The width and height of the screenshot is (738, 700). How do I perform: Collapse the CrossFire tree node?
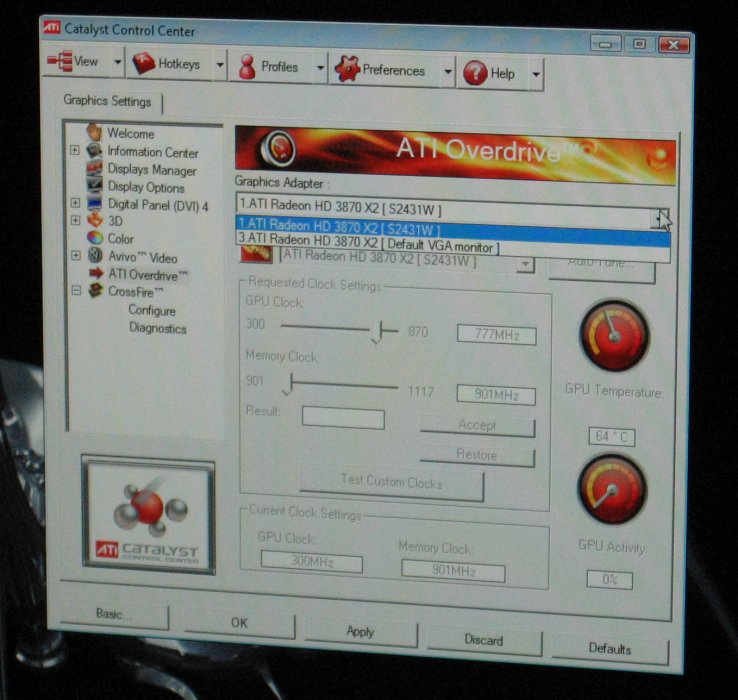(x=76, y=290)
